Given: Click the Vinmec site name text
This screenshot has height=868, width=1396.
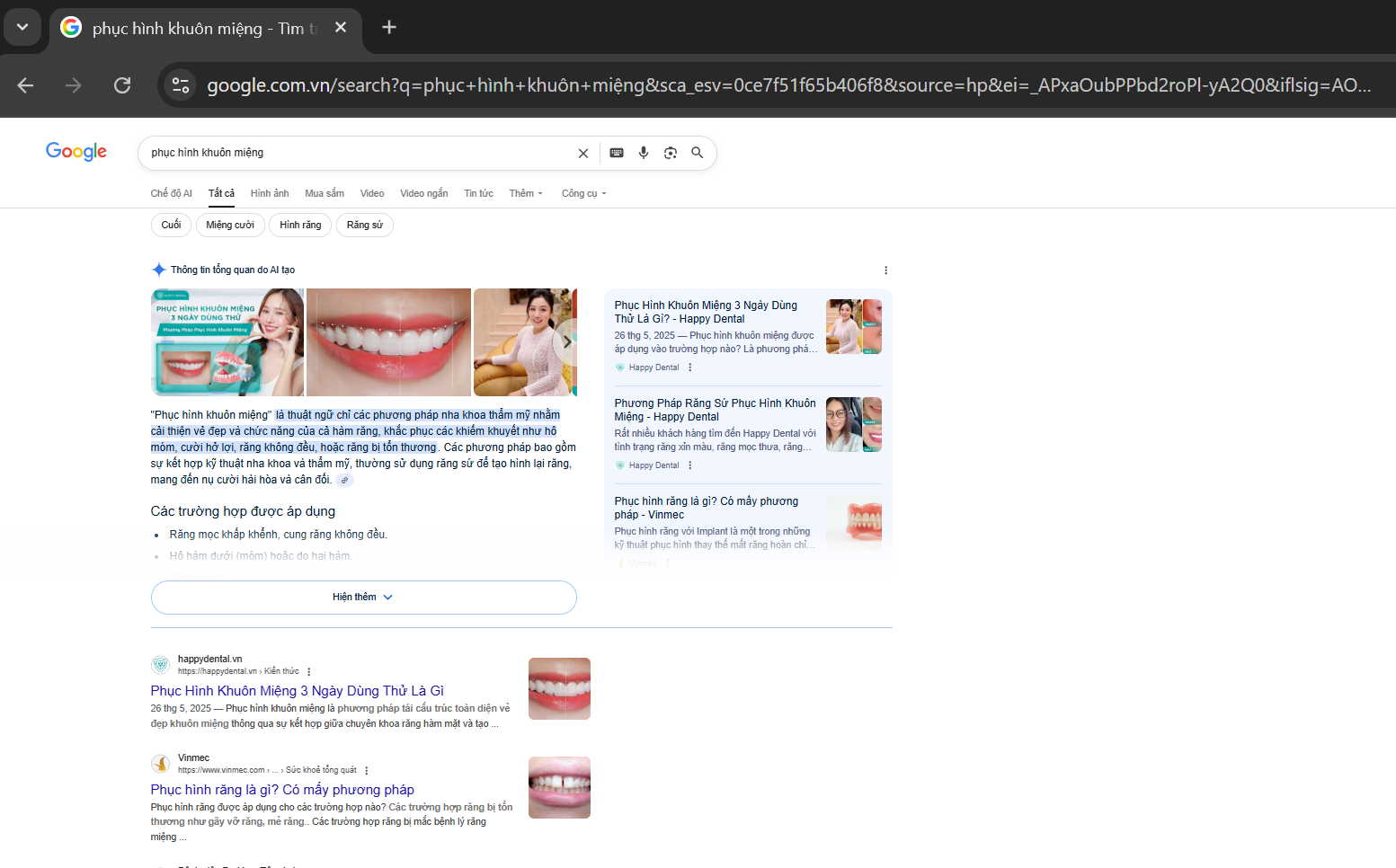Looking at the screenshot, I should (x=194, y=757).
